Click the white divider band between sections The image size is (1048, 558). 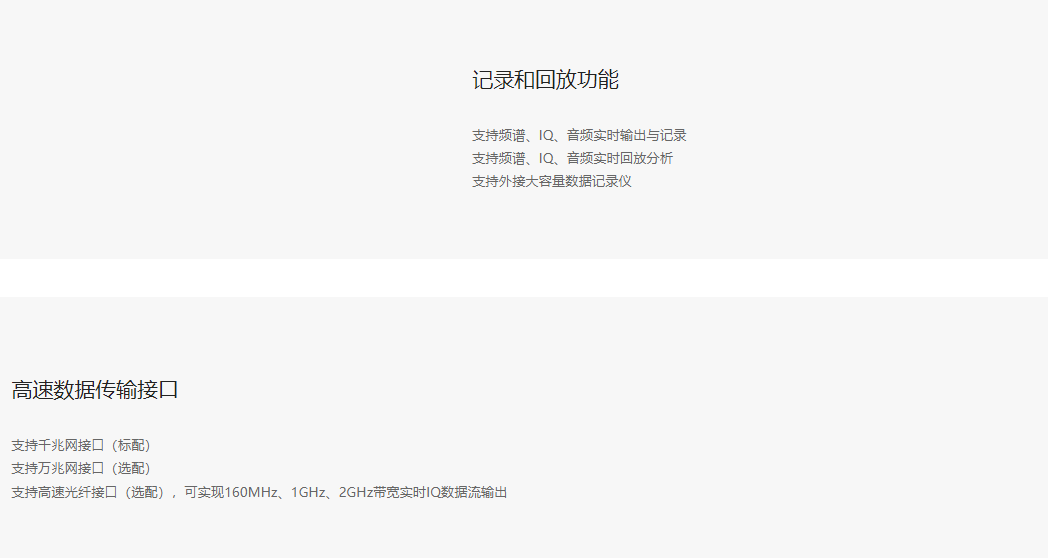524,278
